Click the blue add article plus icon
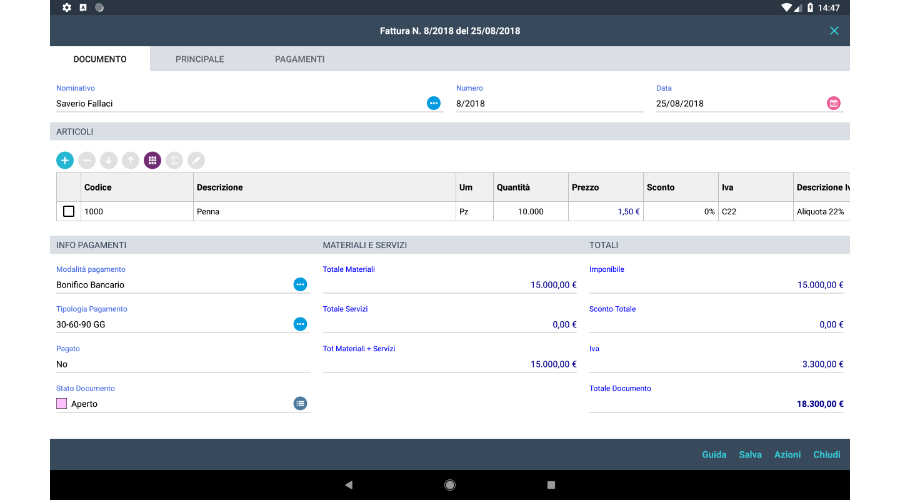This screenshot has width=900, height=500. click(65, 160)
